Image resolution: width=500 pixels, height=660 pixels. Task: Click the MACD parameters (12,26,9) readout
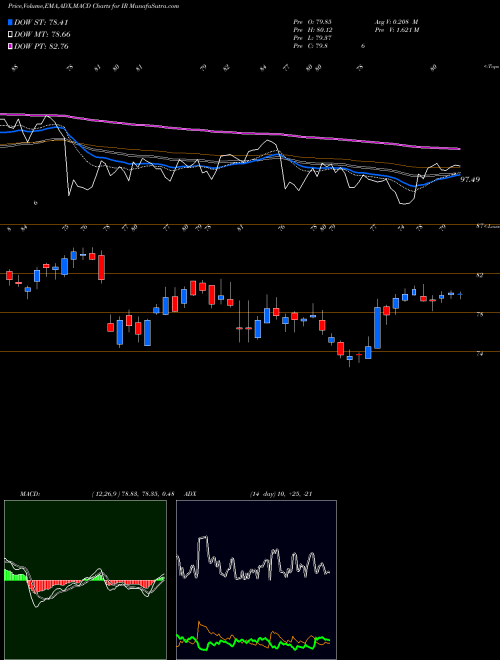(x=133, y=494)
